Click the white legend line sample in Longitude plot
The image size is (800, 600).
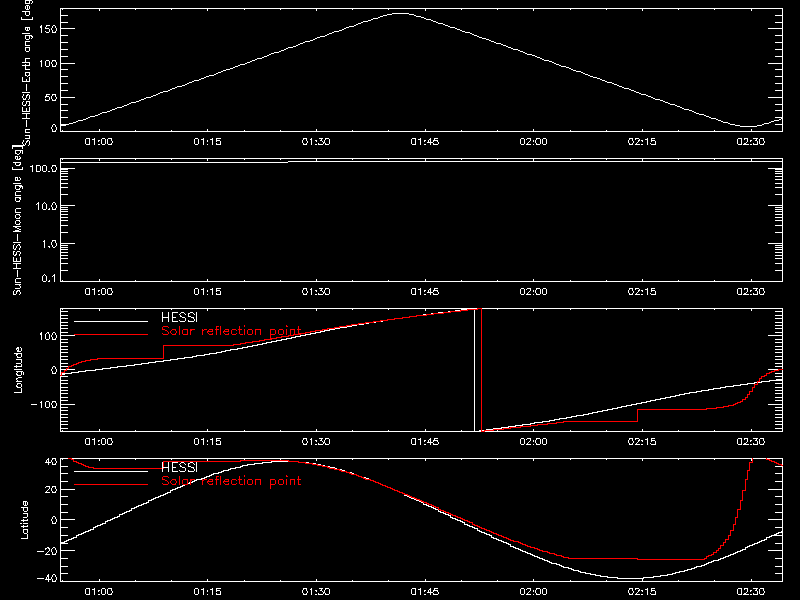click(x=111, y=321)
